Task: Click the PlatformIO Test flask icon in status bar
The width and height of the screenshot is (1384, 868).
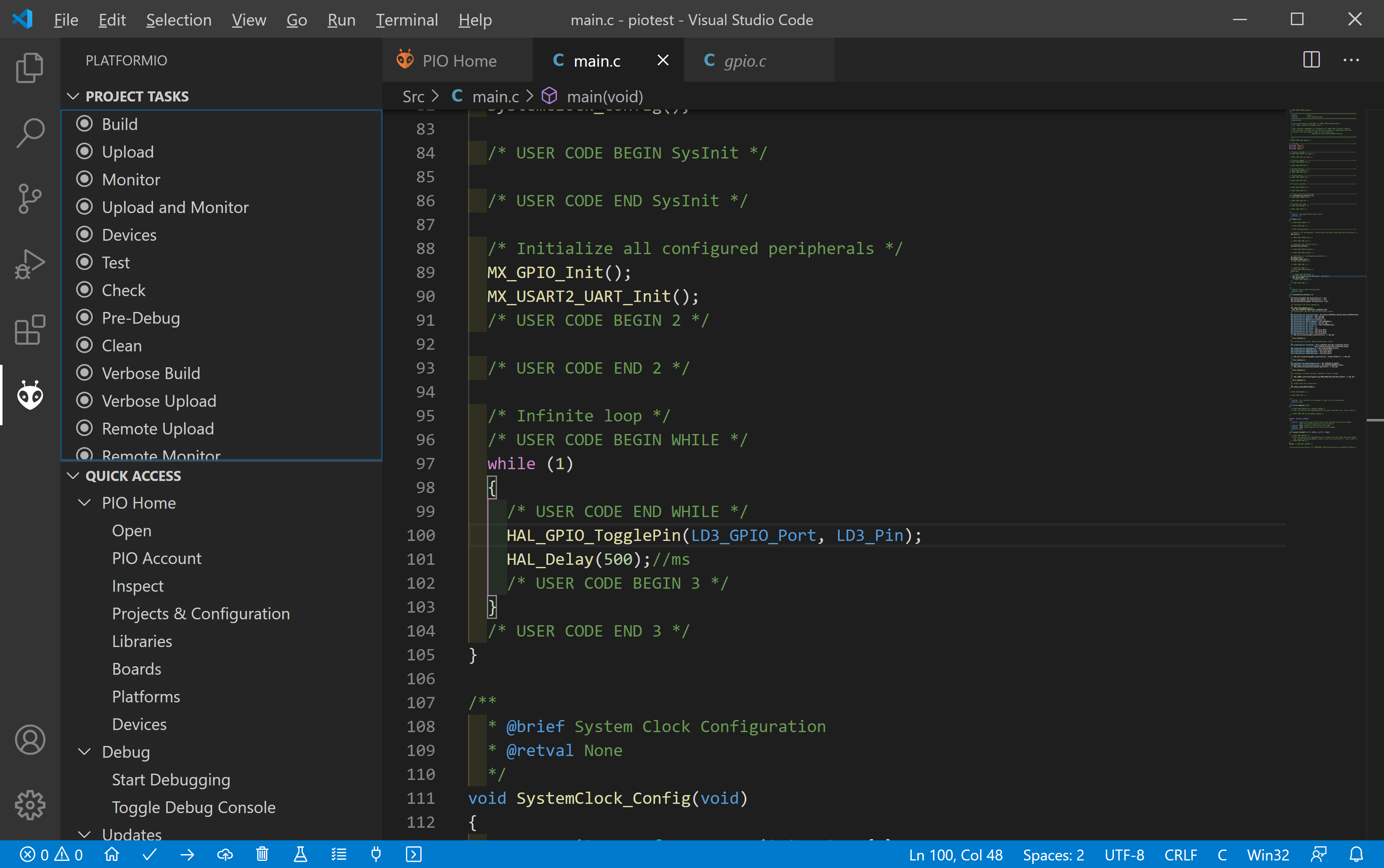Action: click(x=300, y=854)
